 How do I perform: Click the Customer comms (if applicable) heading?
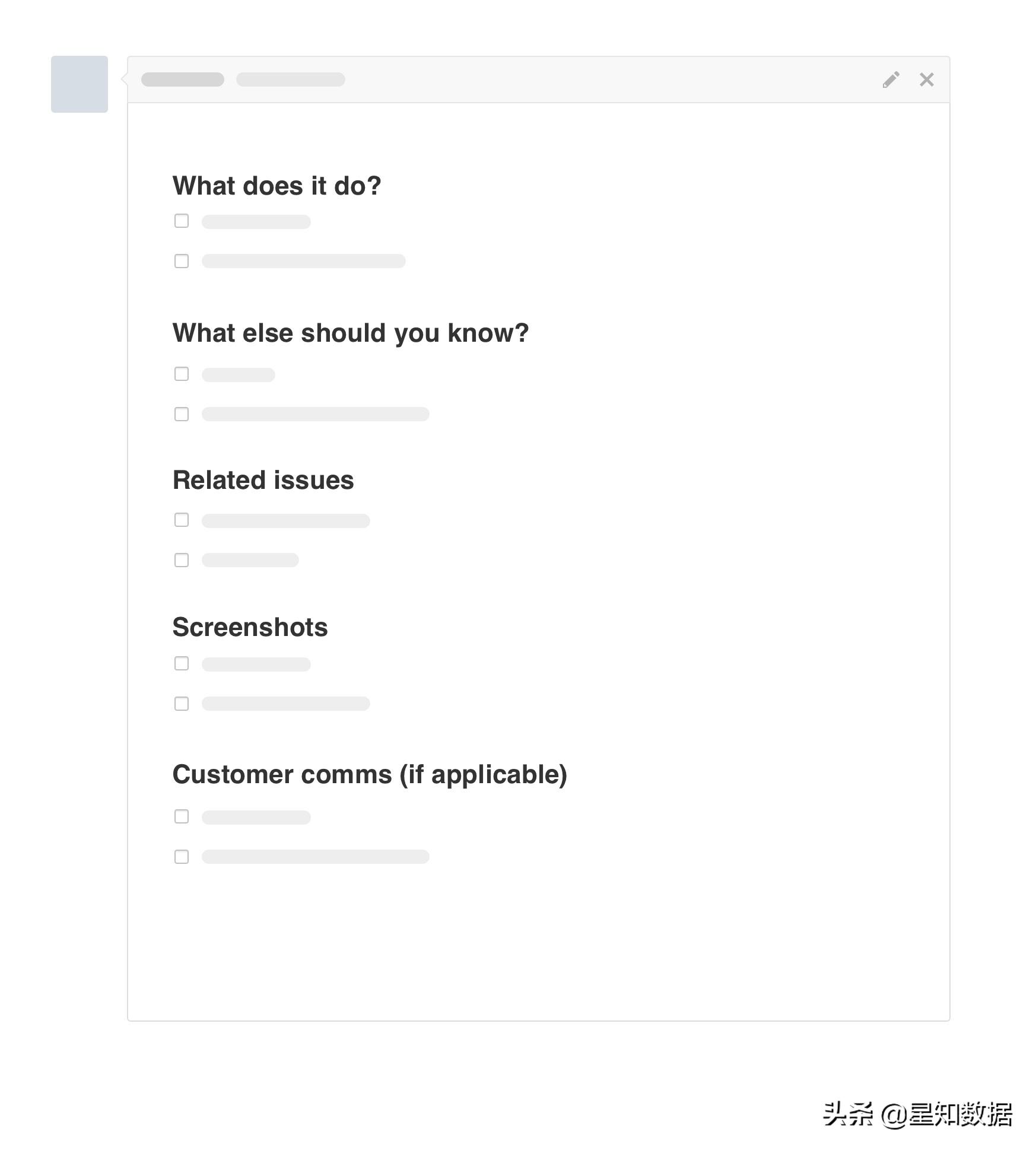370,774
